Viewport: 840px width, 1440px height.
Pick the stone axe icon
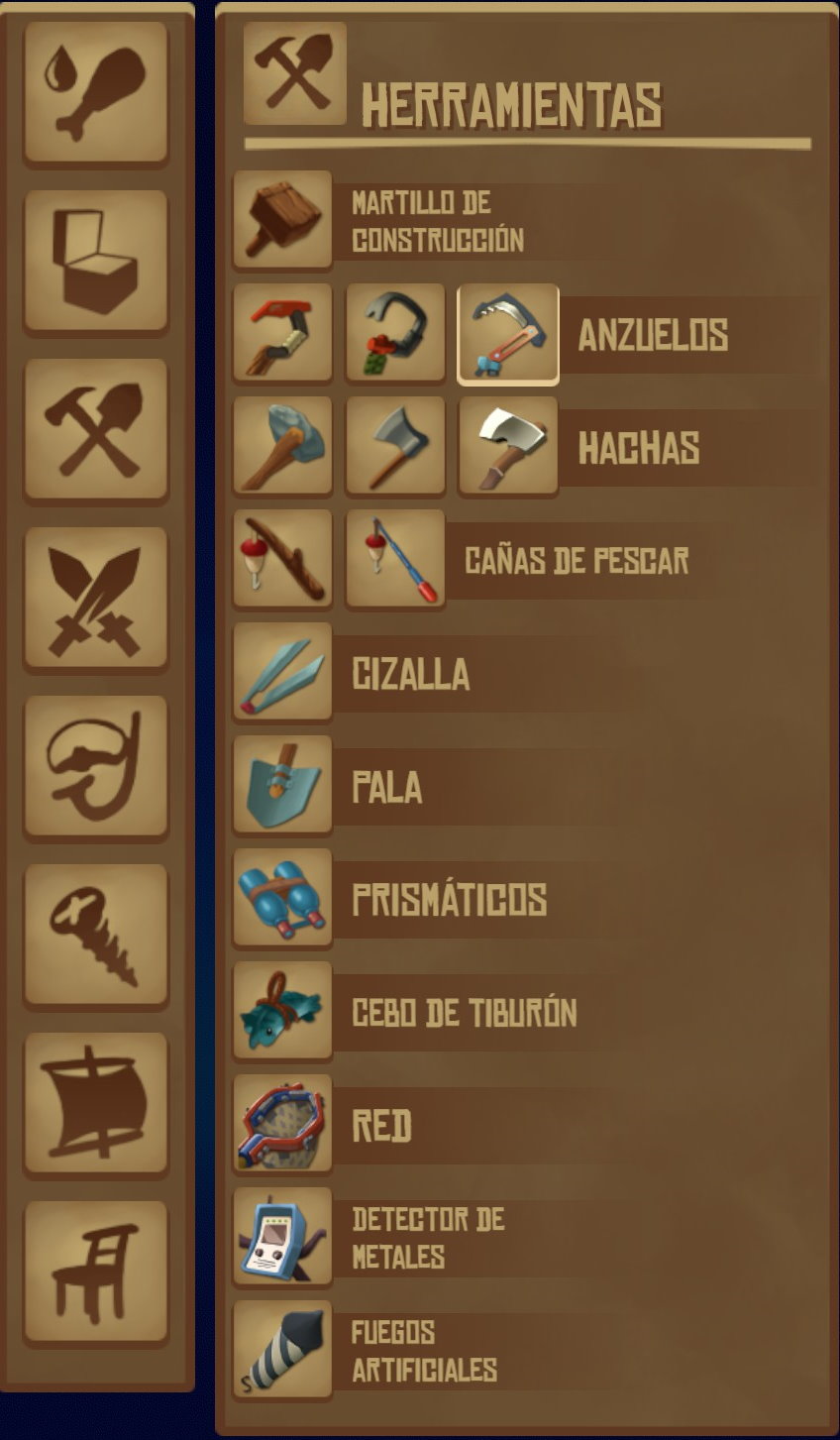coord(282,446)
